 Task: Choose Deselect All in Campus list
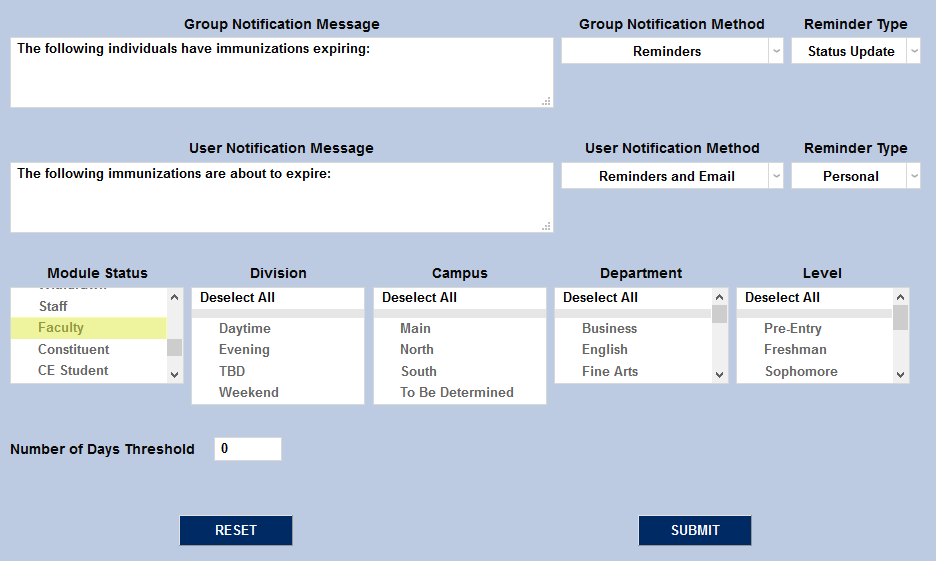pos(460,298)
